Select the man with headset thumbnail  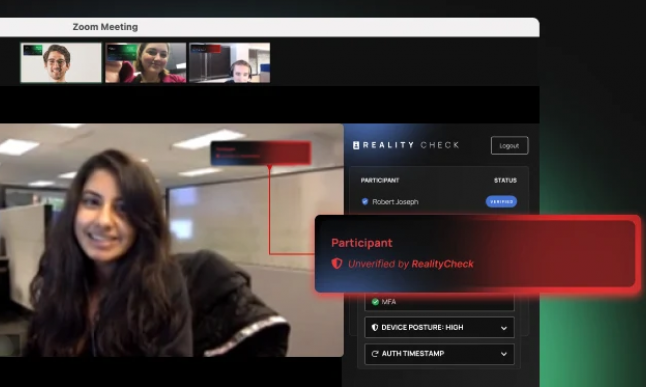tap(229, 63)
